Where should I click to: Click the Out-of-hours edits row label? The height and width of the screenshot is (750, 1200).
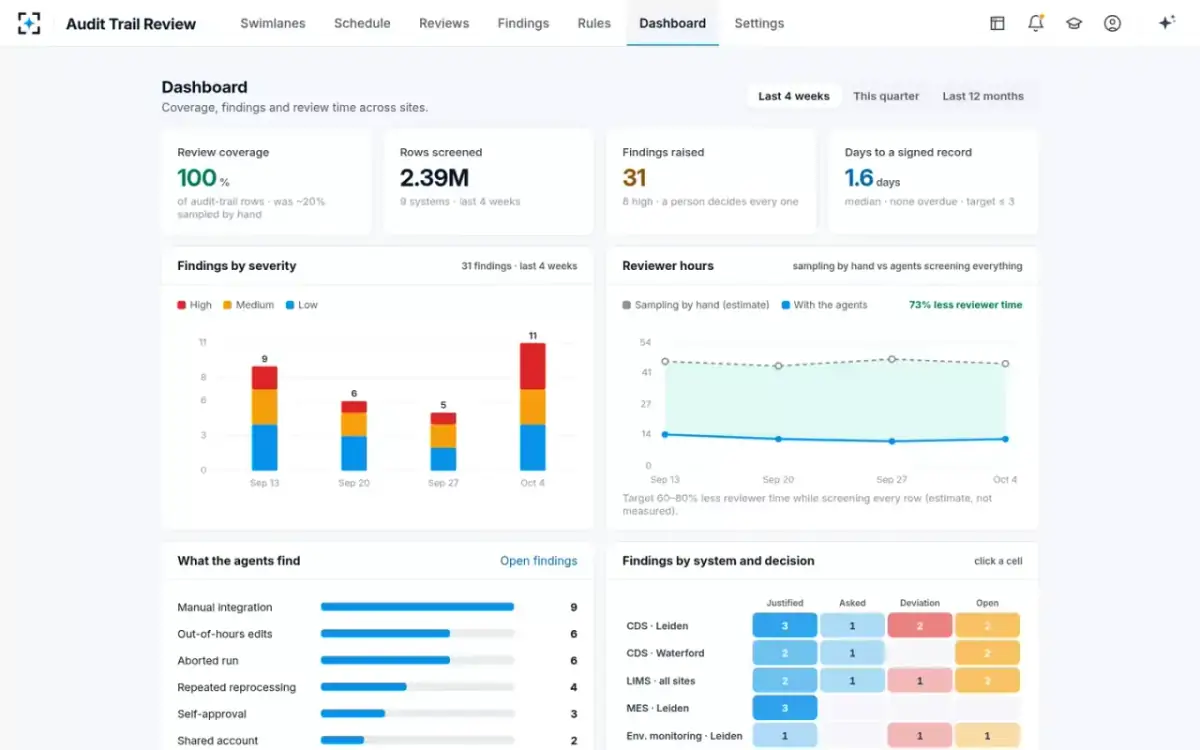tap(225, 634)
